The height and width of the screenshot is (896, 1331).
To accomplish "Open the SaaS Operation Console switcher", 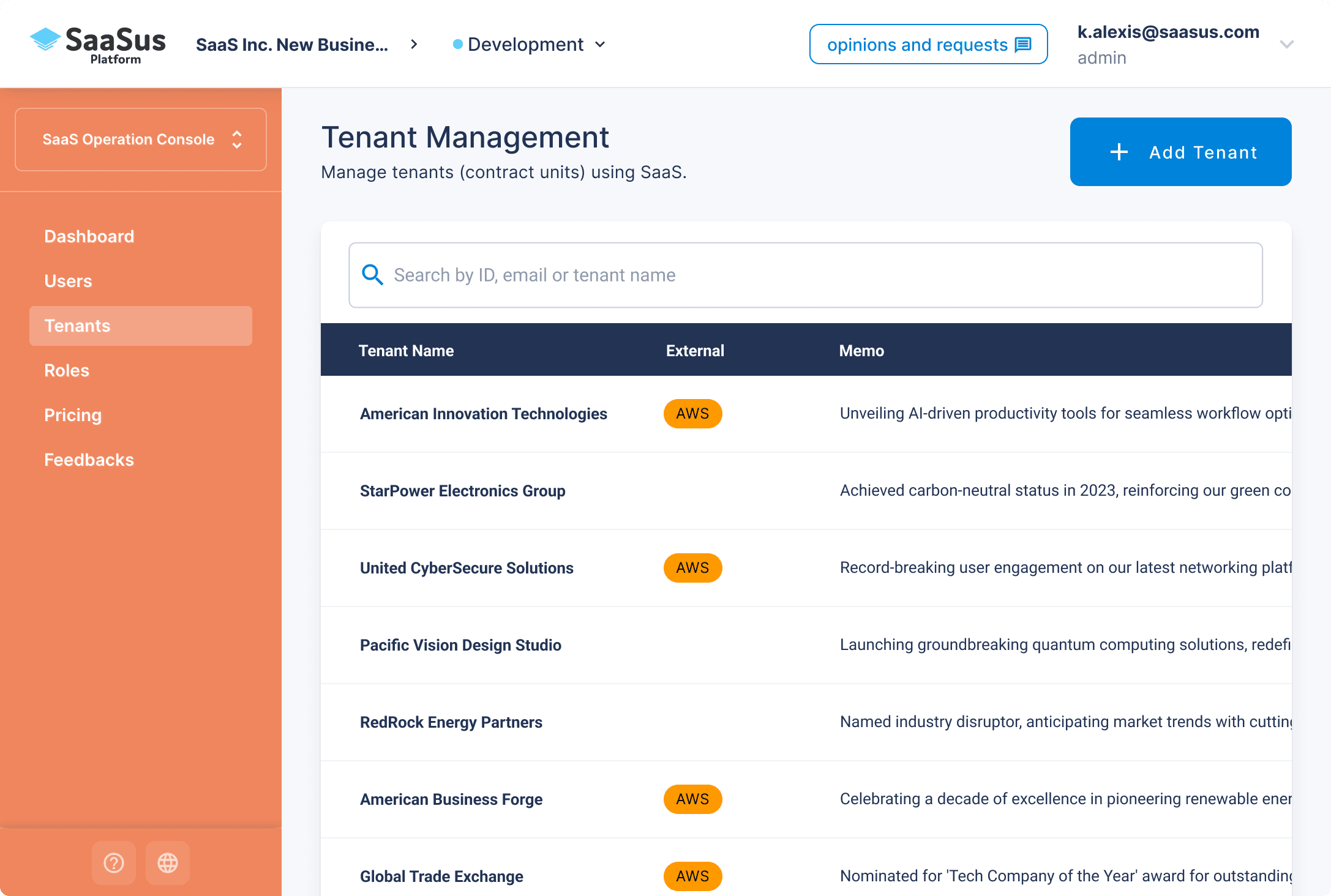I will point(141,140).
